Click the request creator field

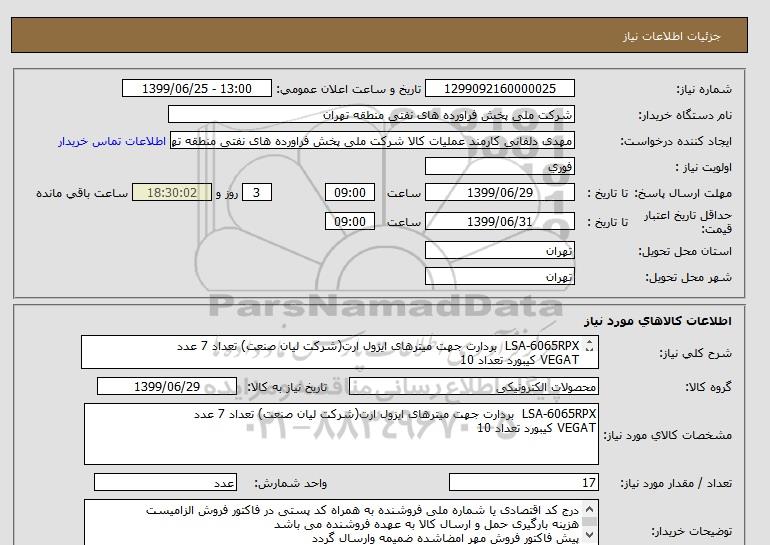(372, 141)
